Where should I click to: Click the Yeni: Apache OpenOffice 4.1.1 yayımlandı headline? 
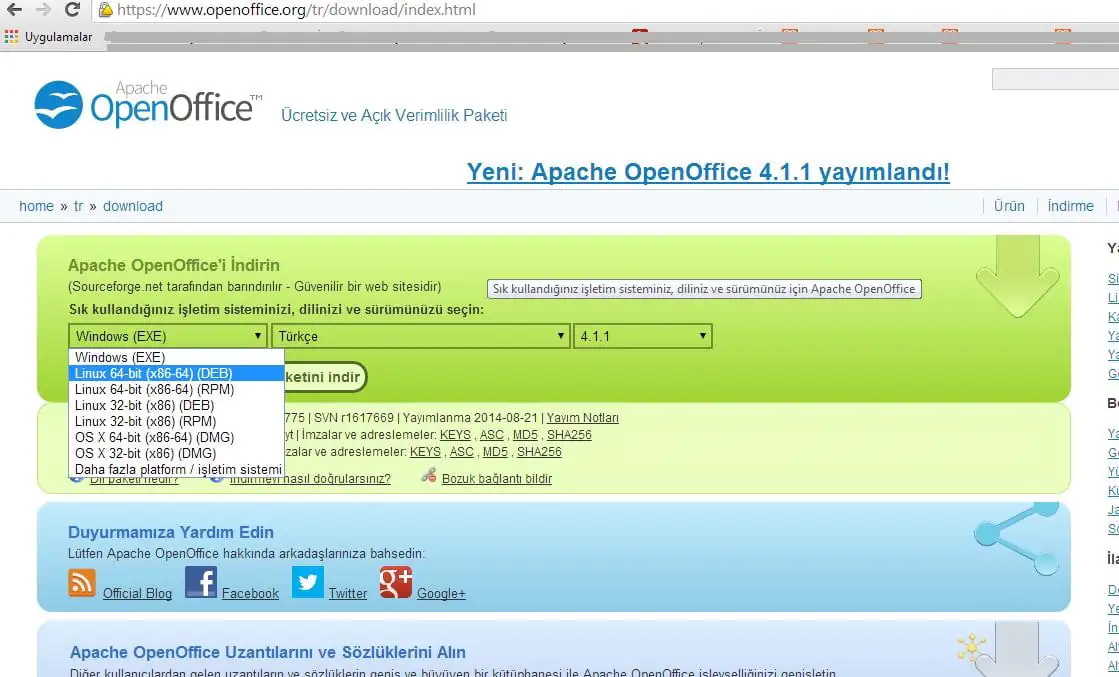[x=708, y=172]
